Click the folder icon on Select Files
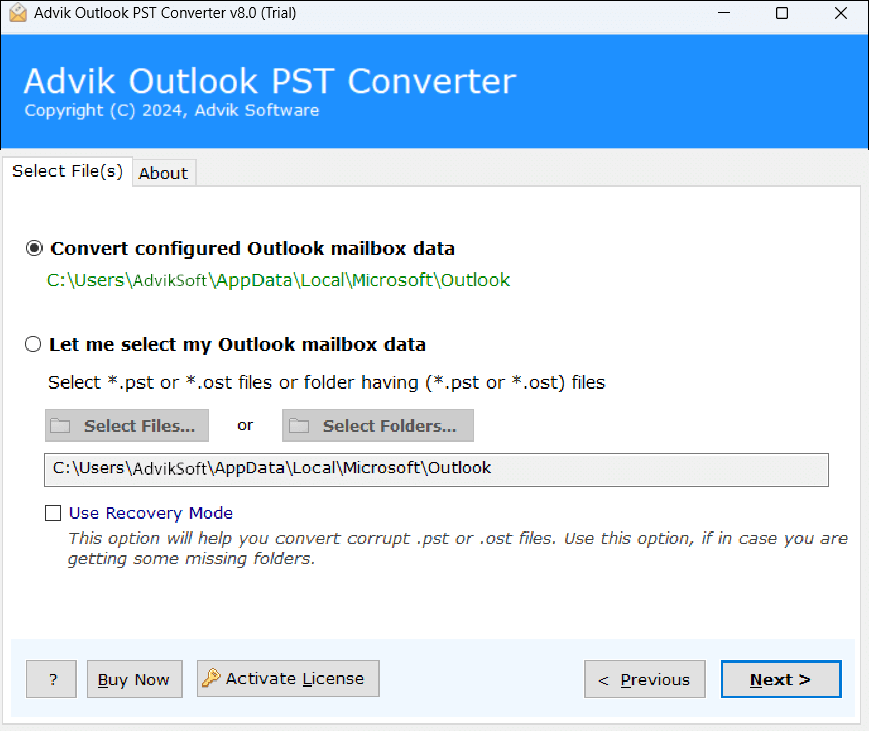 [60, 426]
